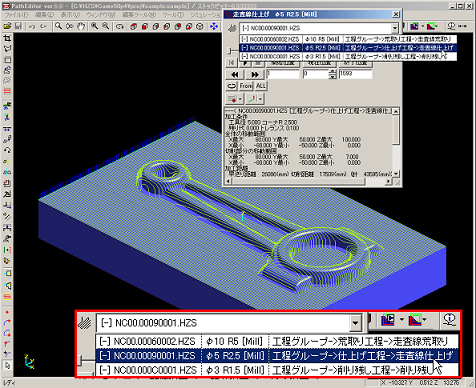The width and height of the screenshot is (476, 388).
Task: Click the レディ status bar text
Action: pos(9,383)
